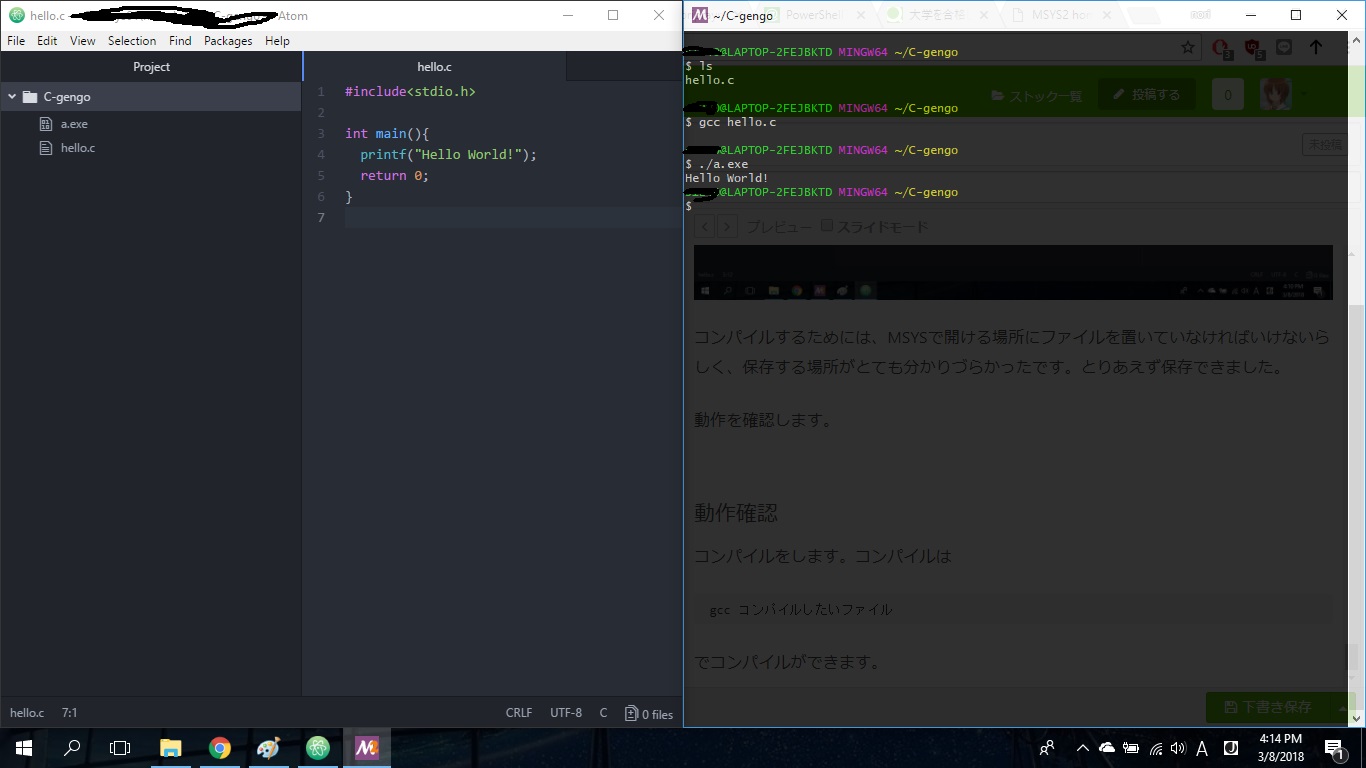Image resolution: width=1366 pixels, height=768 pixels.
Task: Click the Paint icon in the taskbar
Action: [x=268, y=748]
